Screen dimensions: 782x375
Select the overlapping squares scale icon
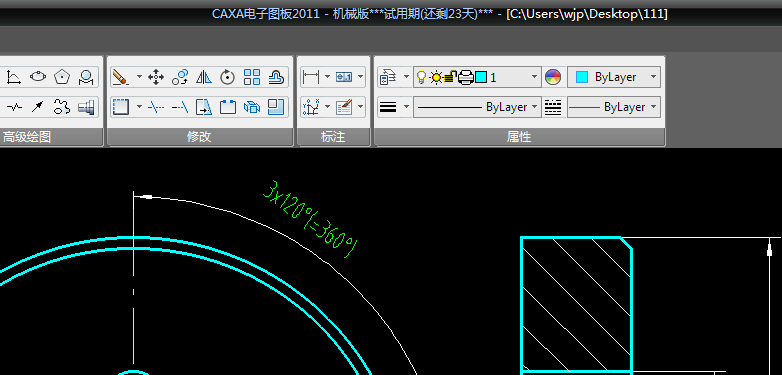[276, 107]
